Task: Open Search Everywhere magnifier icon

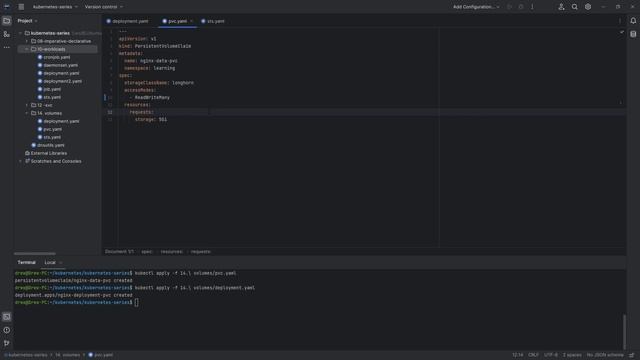Action: (574, 7)
